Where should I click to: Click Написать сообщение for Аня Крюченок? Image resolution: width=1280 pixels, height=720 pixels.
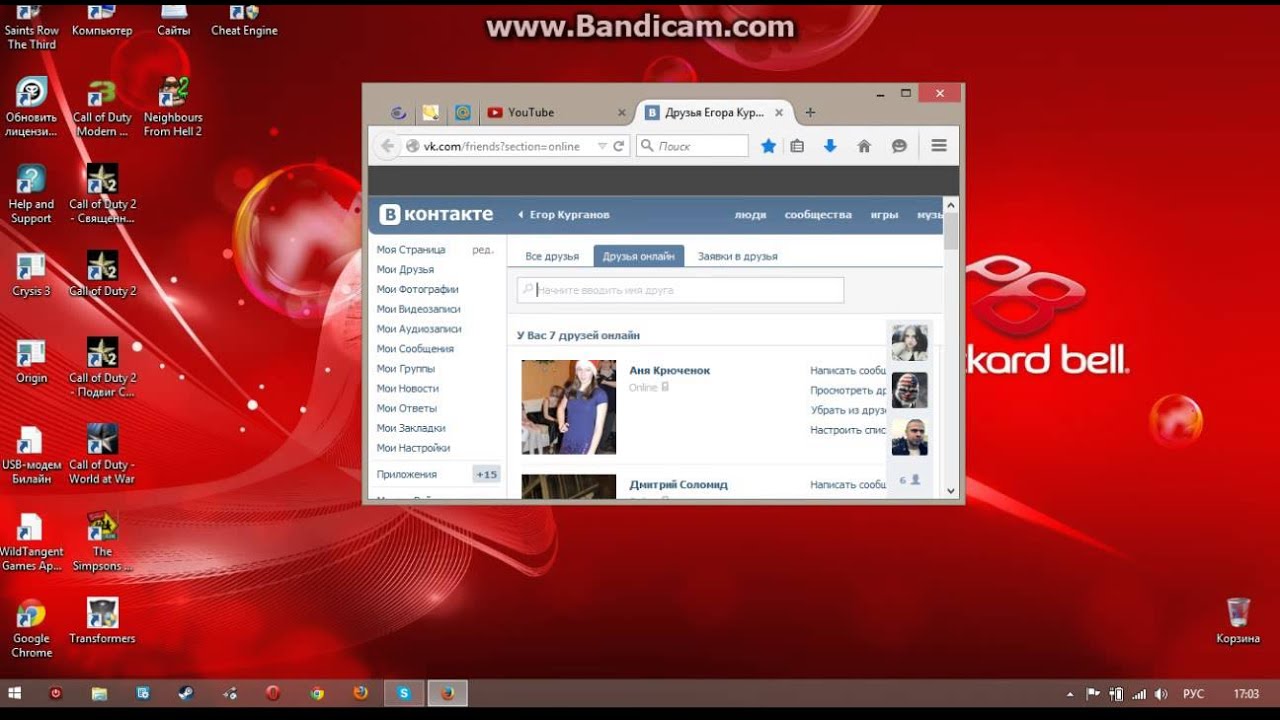(x=848, y=371)
